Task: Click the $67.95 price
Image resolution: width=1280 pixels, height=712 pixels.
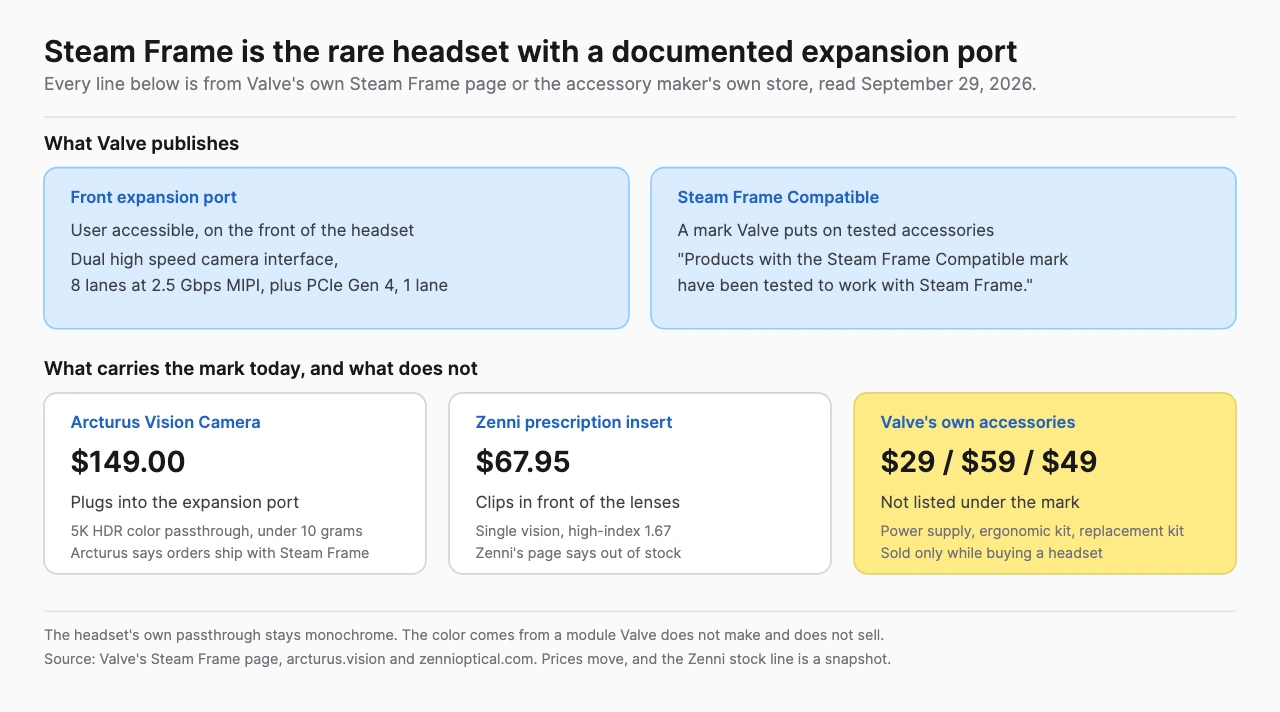Action: (x=523, y=461)
